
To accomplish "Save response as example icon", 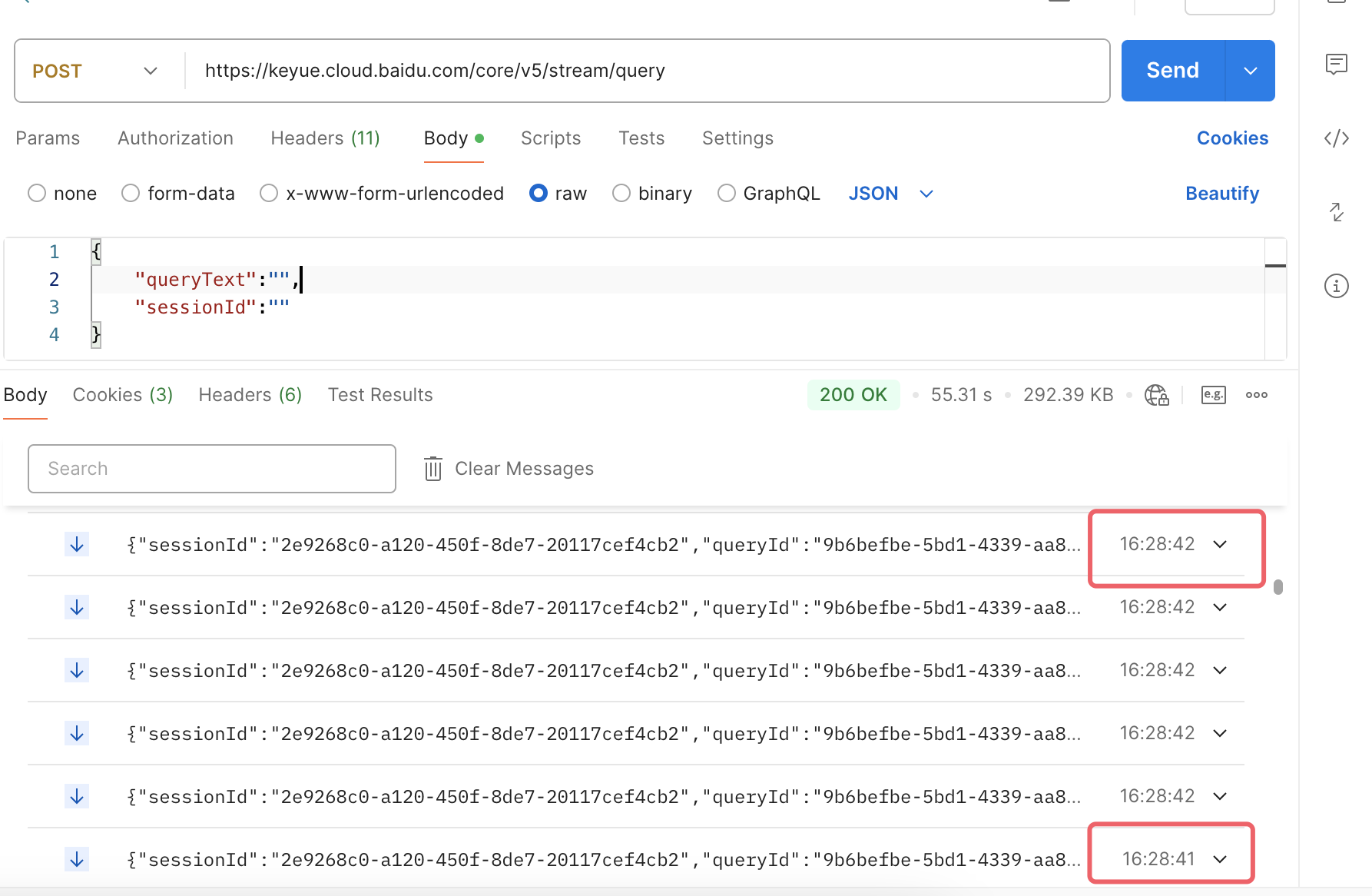I will click(1213, 395).
